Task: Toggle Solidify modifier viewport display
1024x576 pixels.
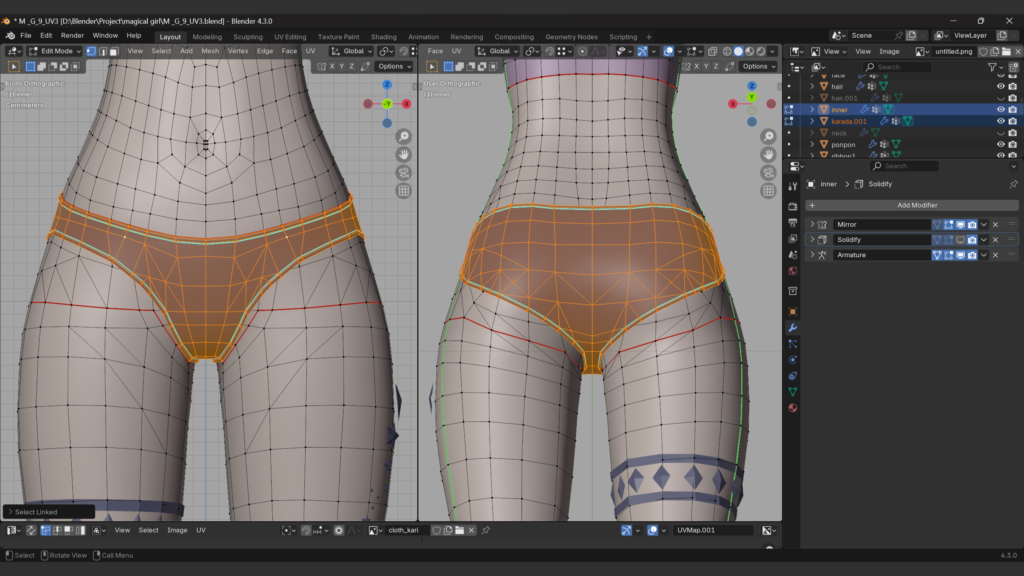Action: pos(960,240)
